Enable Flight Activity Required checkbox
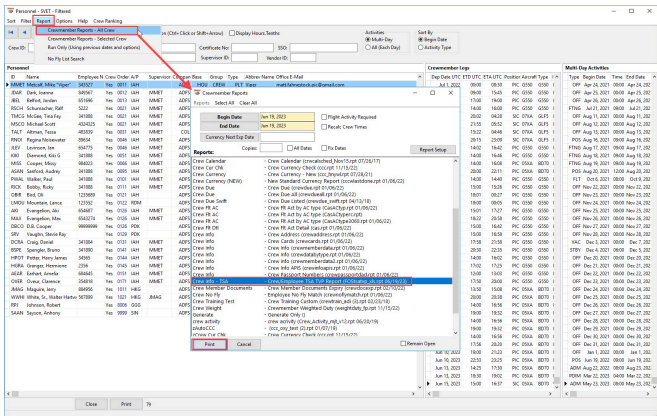Screen dimensions: 657x416 [324, 117]
